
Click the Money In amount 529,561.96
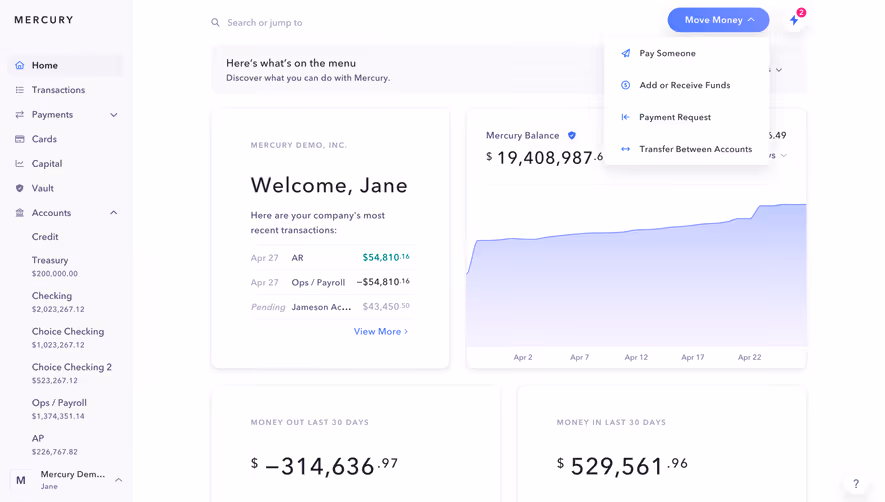pyautogui.click(x=622, y=466)
